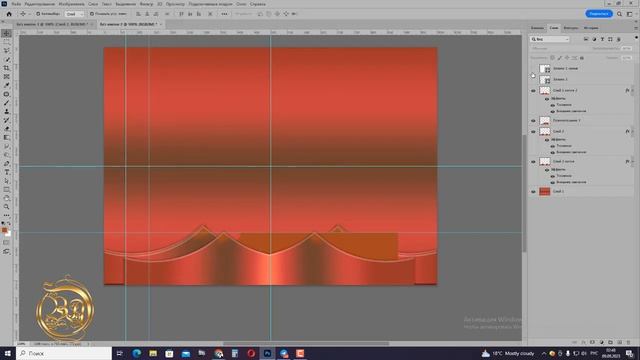The width and height of the screenshot is (640, 360).
Task: Select the Hand tool
Action: tap(7, 198)
